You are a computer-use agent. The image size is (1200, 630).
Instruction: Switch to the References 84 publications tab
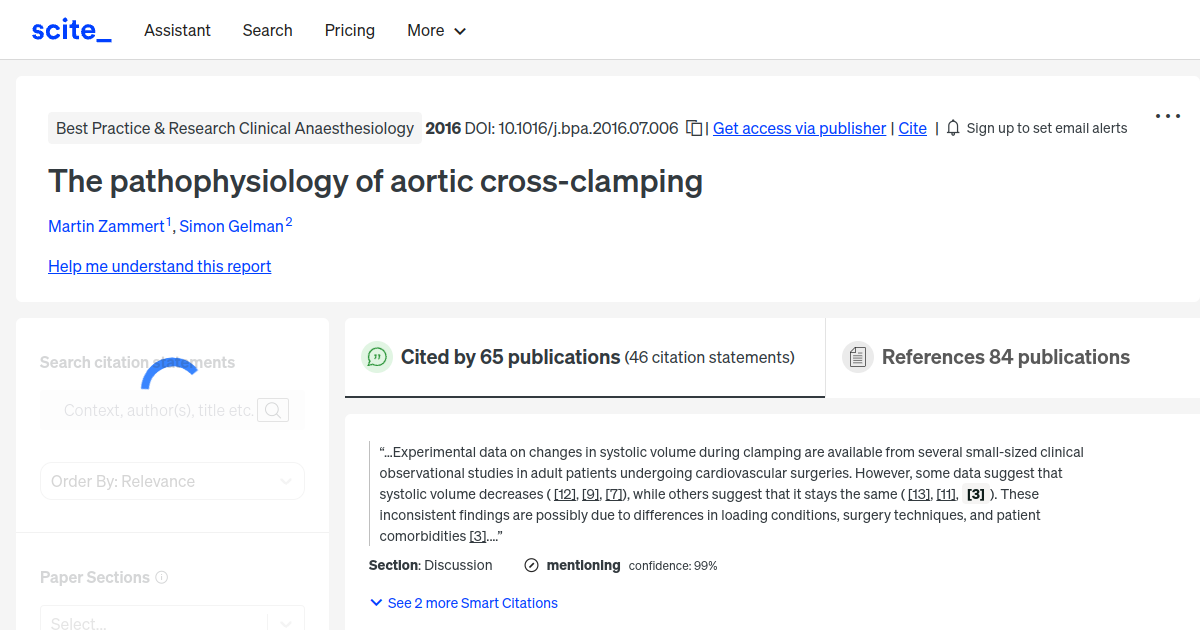(x=1005, y=357)
